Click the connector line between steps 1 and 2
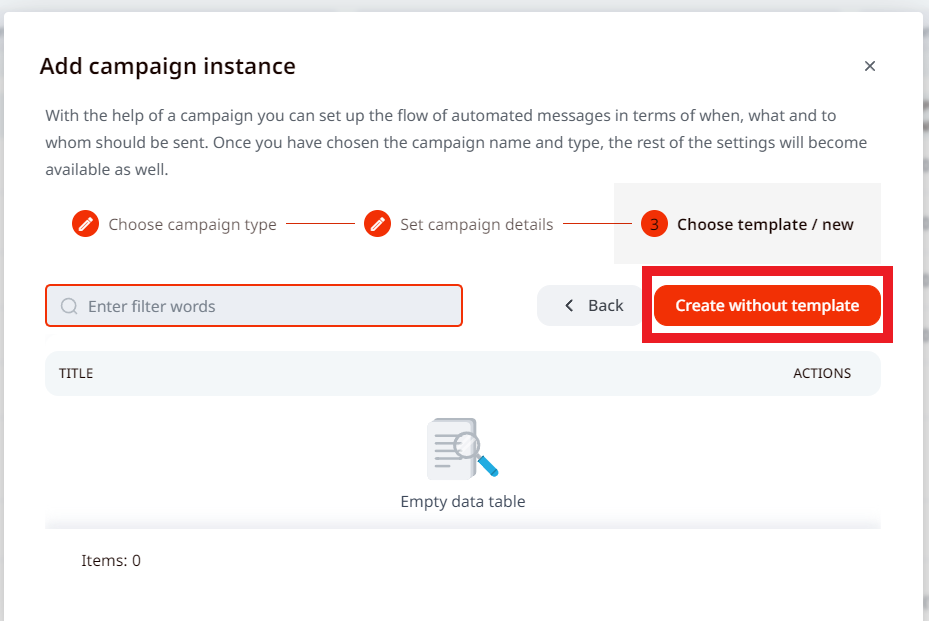 [320, 224]
